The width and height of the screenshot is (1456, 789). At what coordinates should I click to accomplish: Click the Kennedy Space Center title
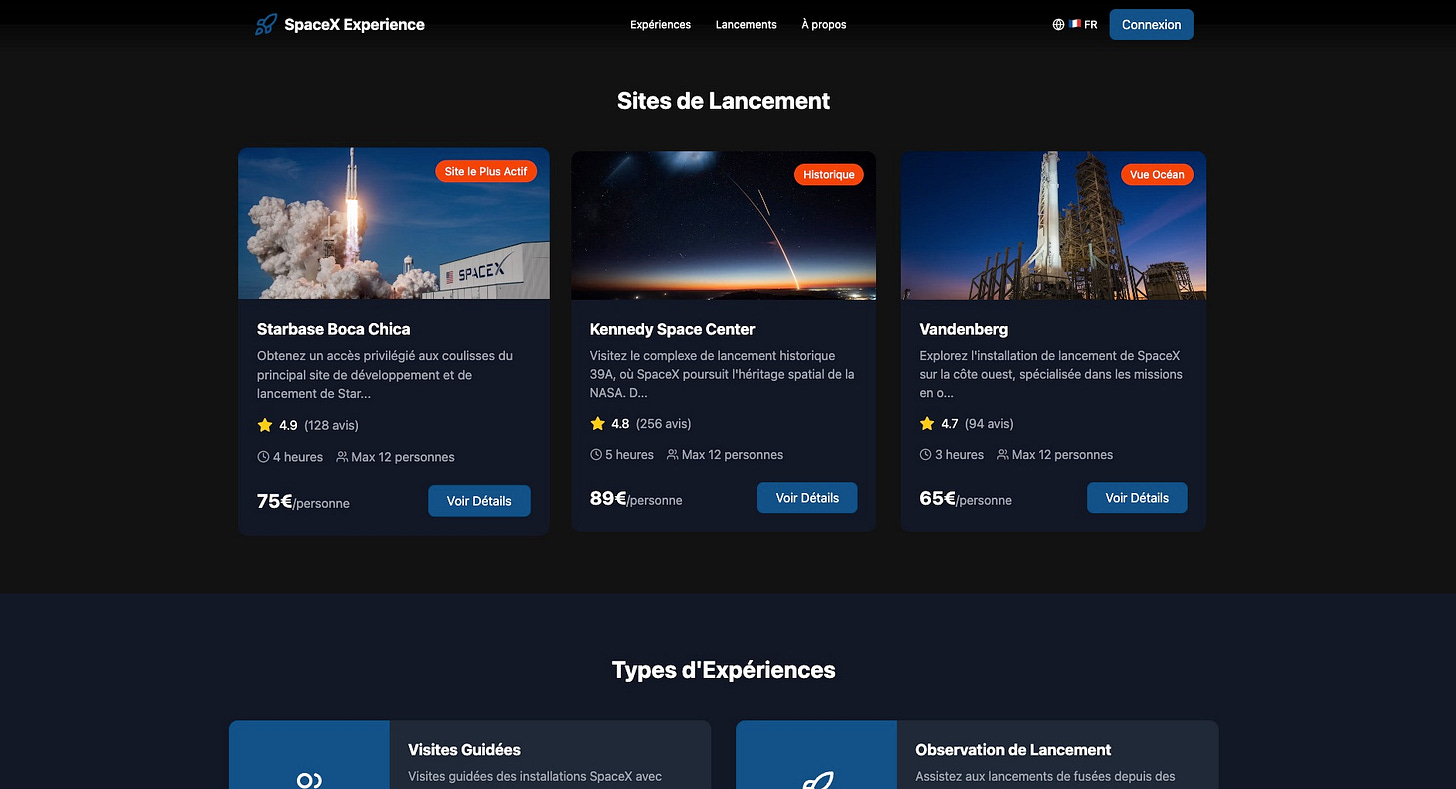pos(673,329)
